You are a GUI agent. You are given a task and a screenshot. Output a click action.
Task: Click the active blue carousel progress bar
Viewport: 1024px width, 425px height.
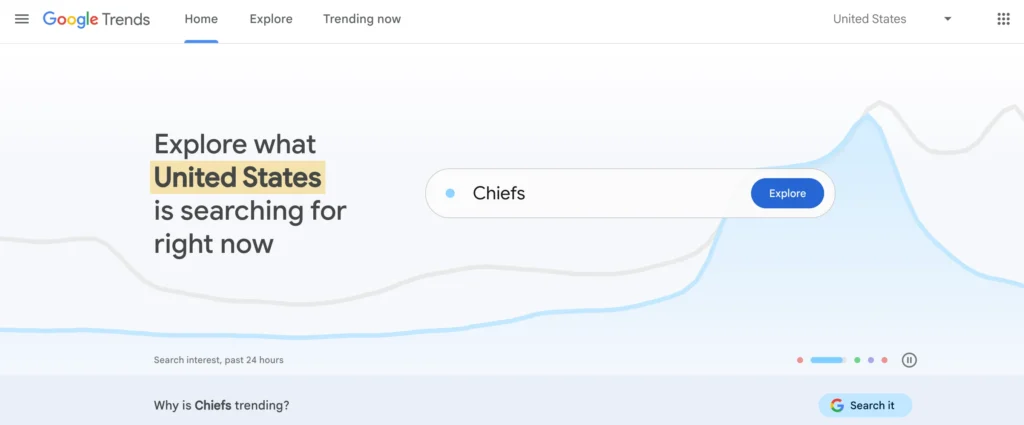point(828,360)
